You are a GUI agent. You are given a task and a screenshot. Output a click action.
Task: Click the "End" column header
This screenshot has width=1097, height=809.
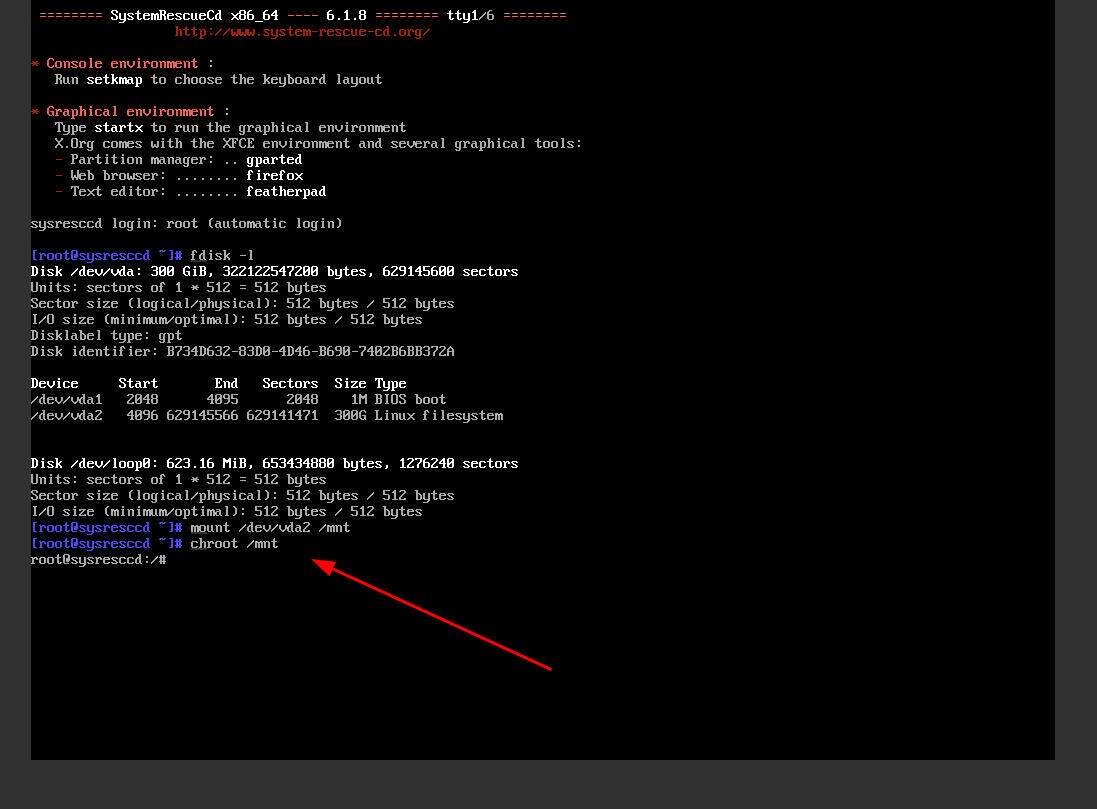tap(226, 384)
